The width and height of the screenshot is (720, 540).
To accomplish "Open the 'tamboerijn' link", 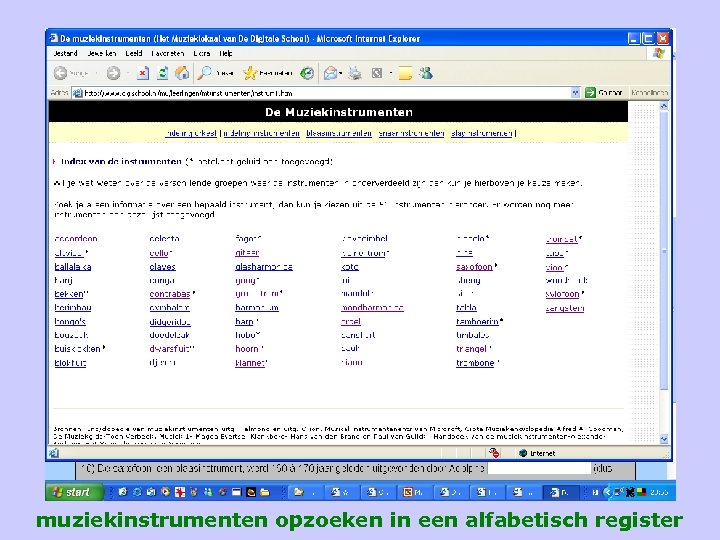I will click(x=477, y=321).
